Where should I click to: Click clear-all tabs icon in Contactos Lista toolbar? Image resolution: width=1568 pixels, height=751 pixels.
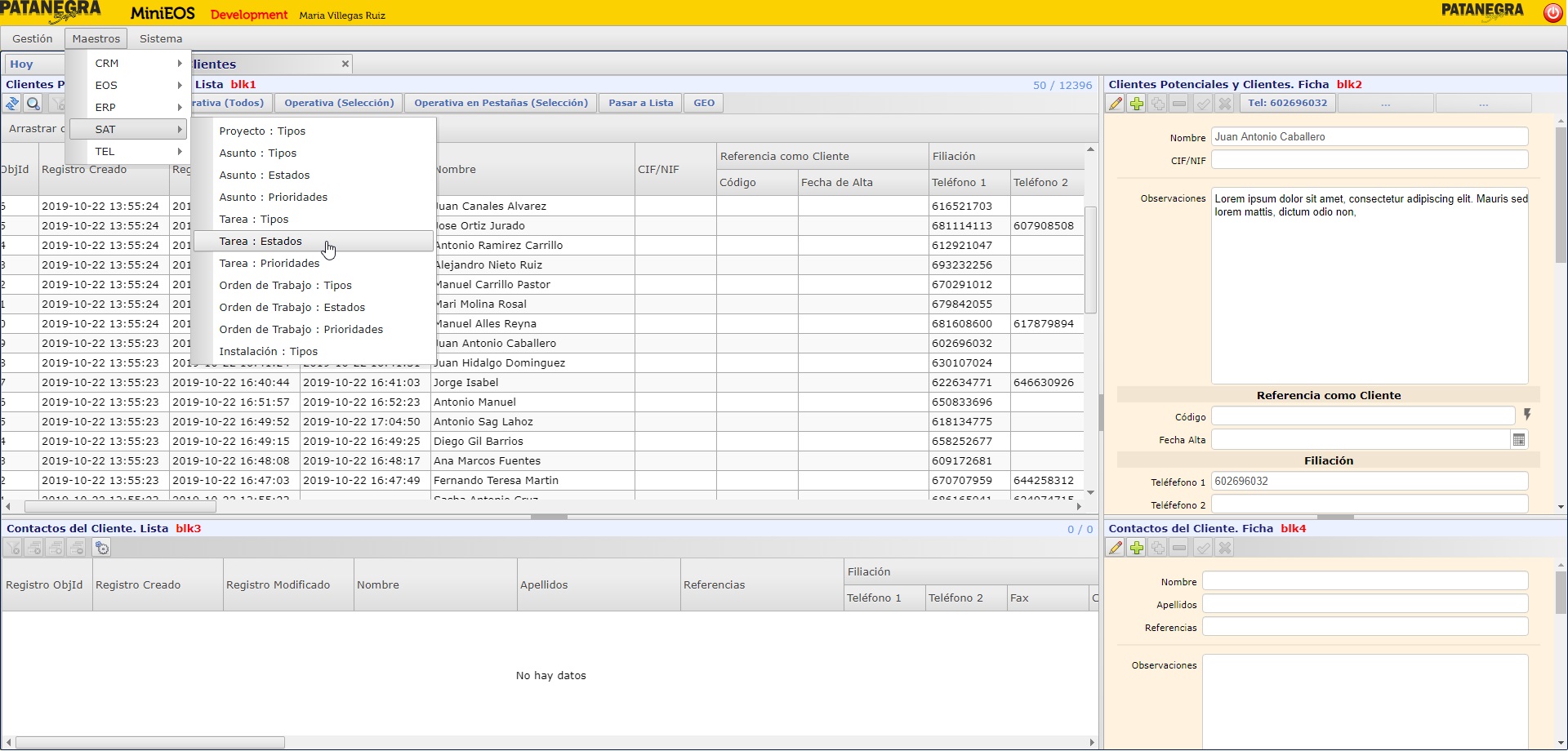click(34, 548)
